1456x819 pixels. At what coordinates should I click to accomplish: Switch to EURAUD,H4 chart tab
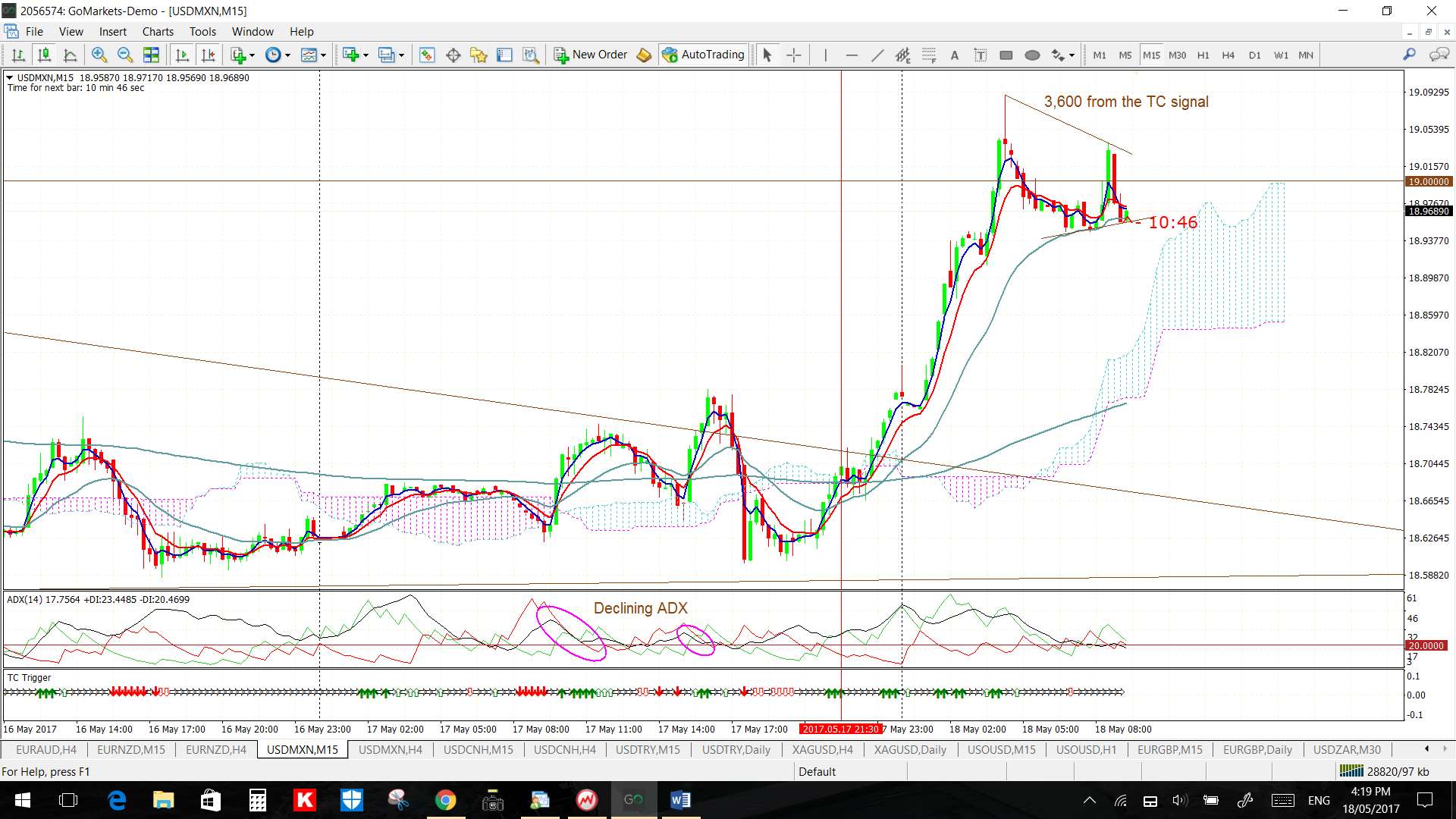pos(46,749)
